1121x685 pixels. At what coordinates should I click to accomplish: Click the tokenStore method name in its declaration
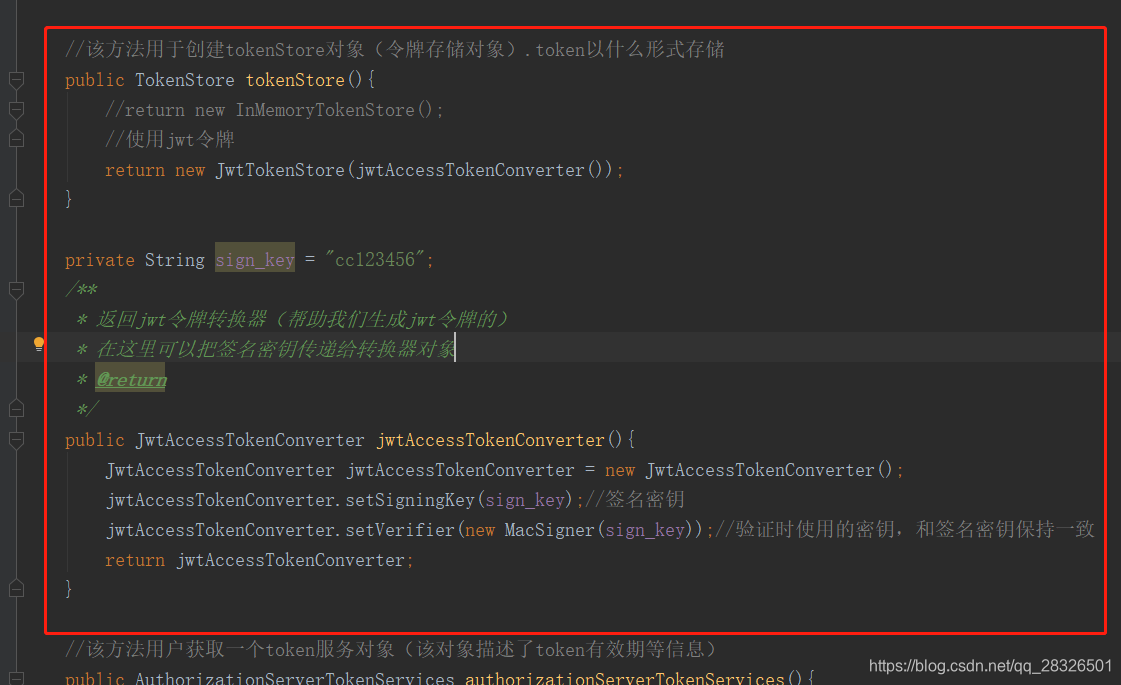point(295,80)
